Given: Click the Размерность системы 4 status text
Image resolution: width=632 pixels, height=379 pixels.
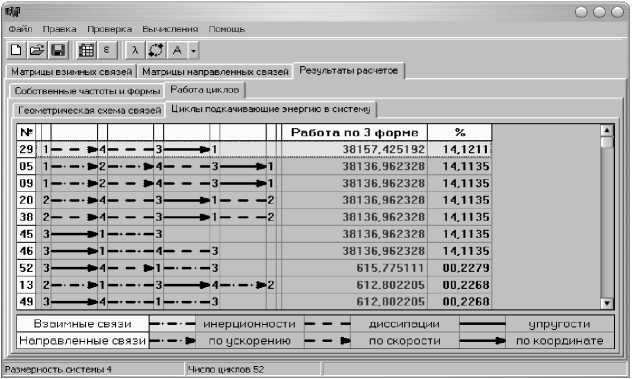Looking at the screenshot, I should [x=58, y=369].
